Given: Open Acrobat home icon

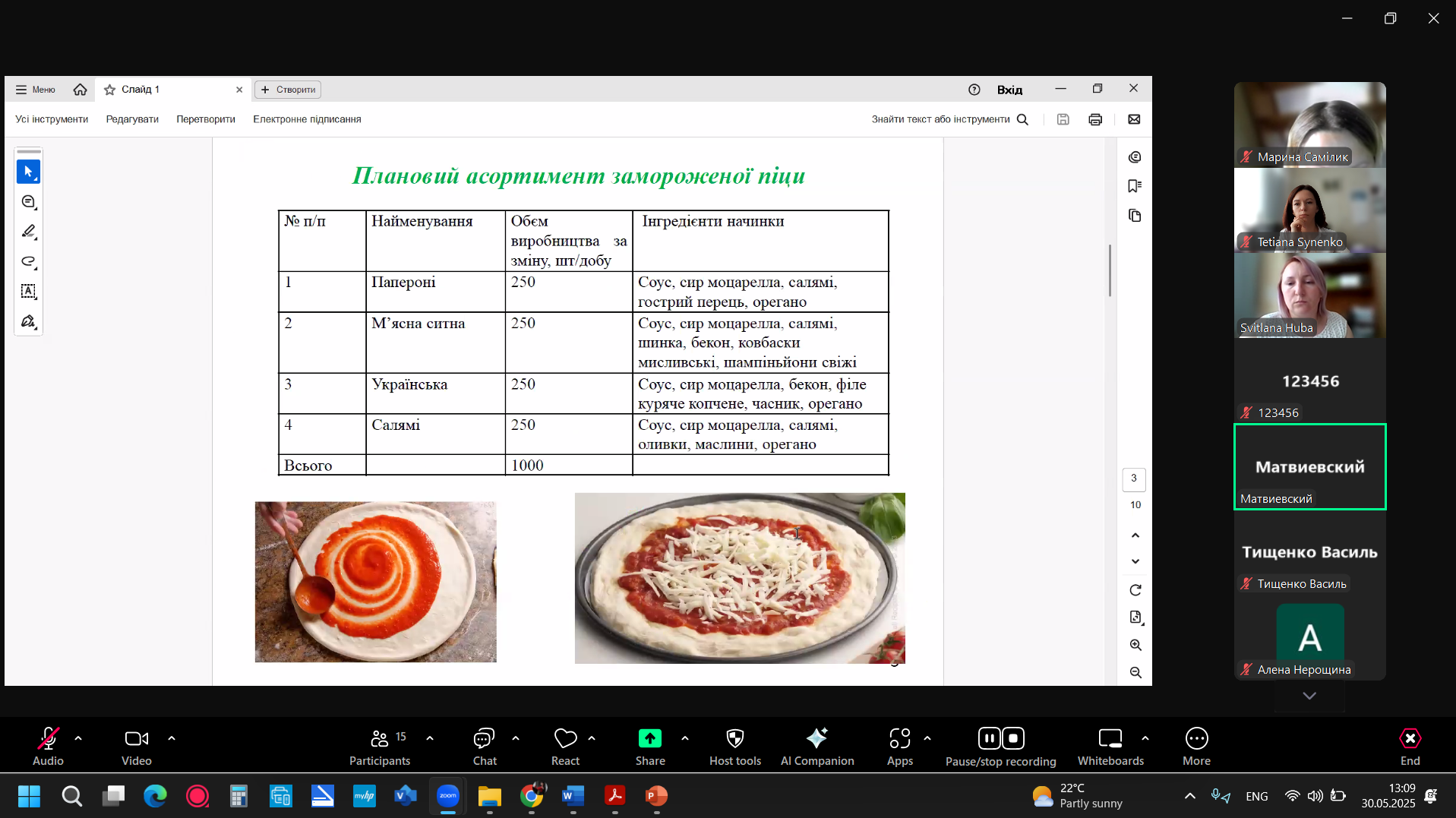Looking at the screenshot, I should 80,90.
